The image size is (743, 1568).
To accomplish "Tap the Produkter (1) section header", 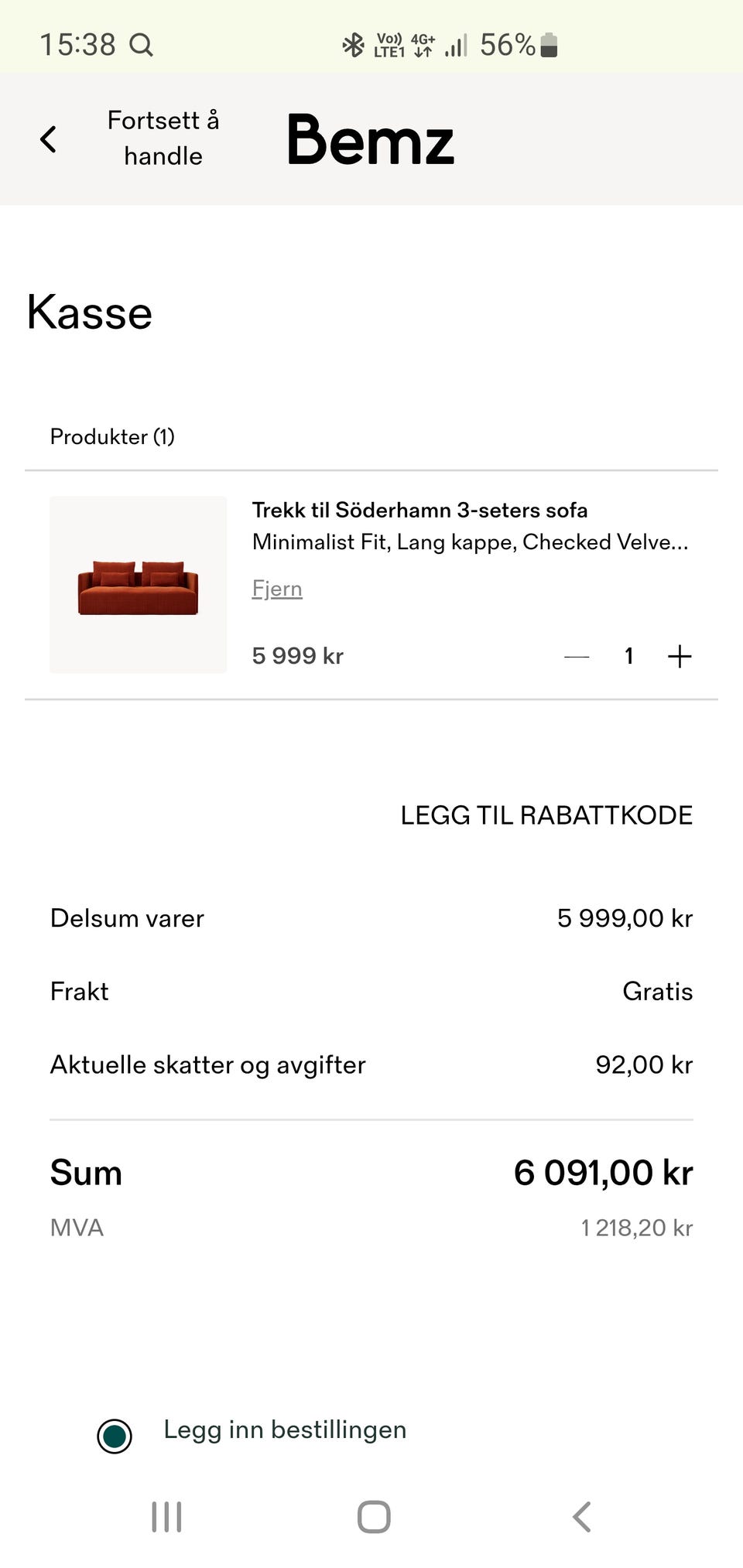I will click(112, 437).
